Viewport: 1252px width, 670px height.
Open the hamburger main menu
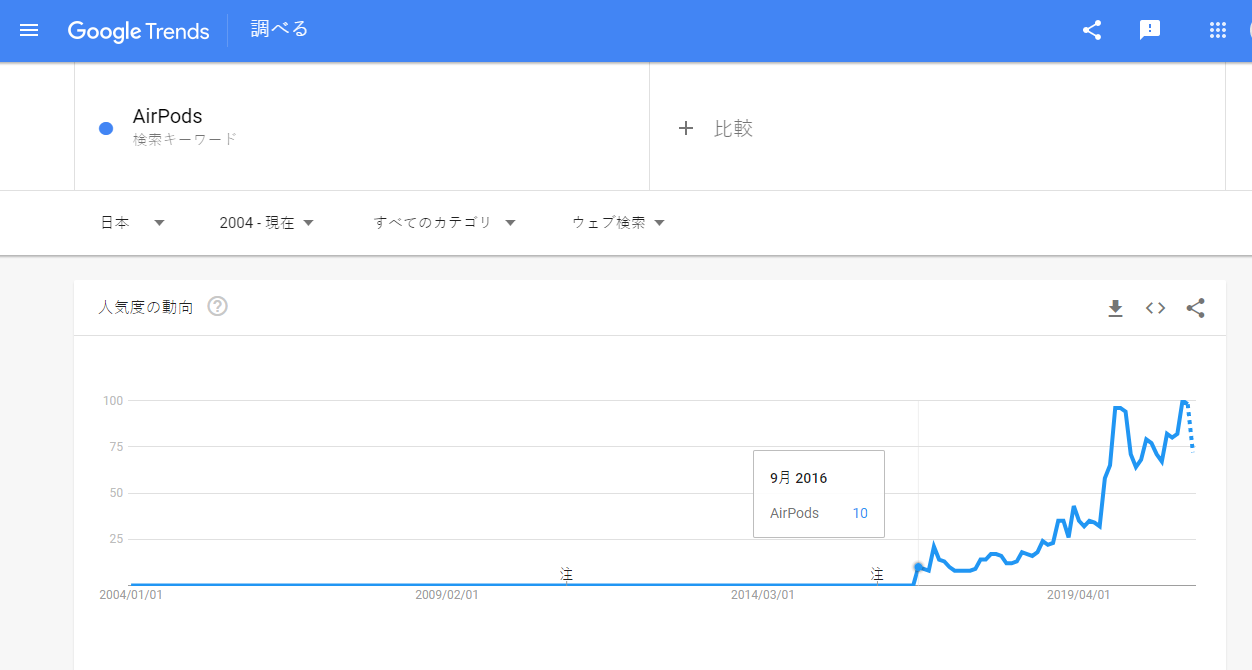(29, 30)
